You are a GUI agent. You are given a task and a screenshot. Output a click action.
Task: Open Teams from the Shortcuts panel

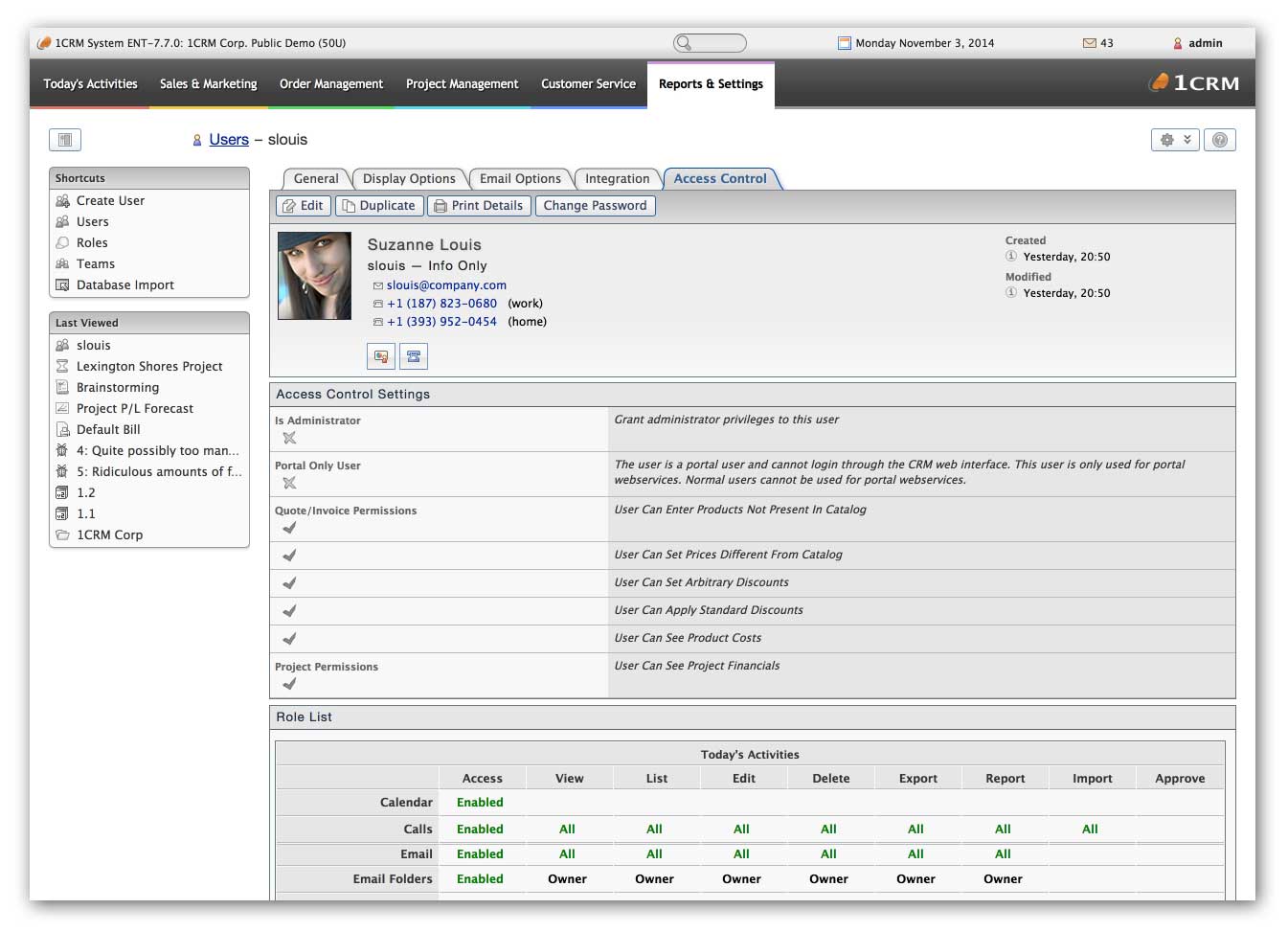pyautogui.click(x=94, y=263)
